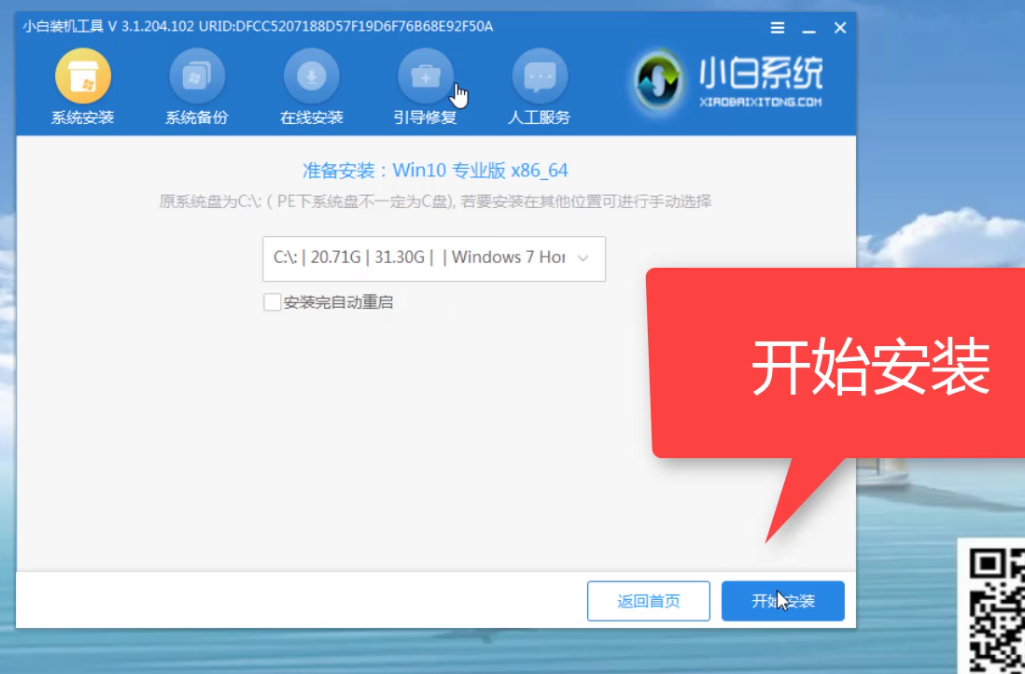Viewport: 1025px width, 674px height.
Task: Open the hamburger menu icon
Action: 777,28
